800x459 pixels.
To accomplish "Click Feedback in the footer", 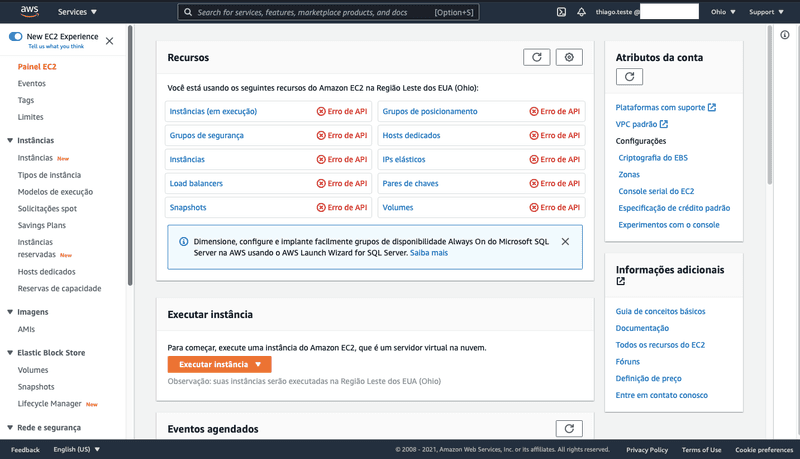I will [25, 450].
